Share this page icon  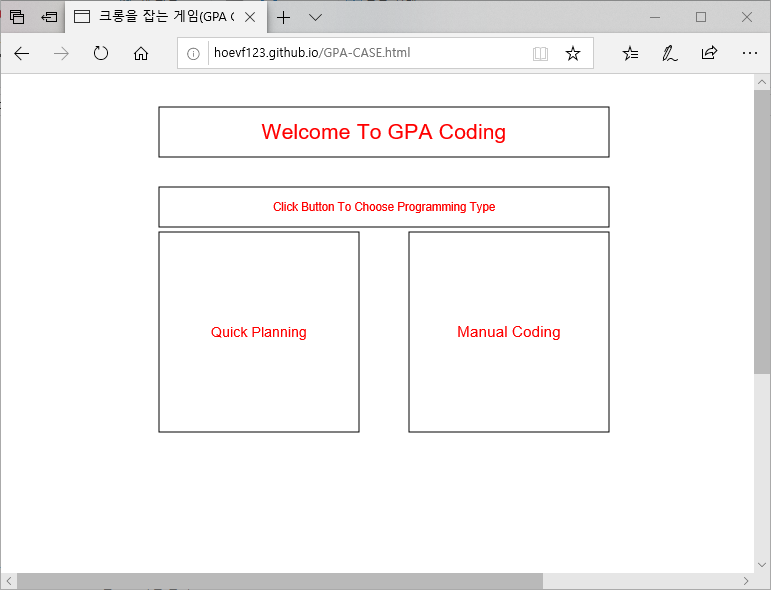(x=710, y=53)
